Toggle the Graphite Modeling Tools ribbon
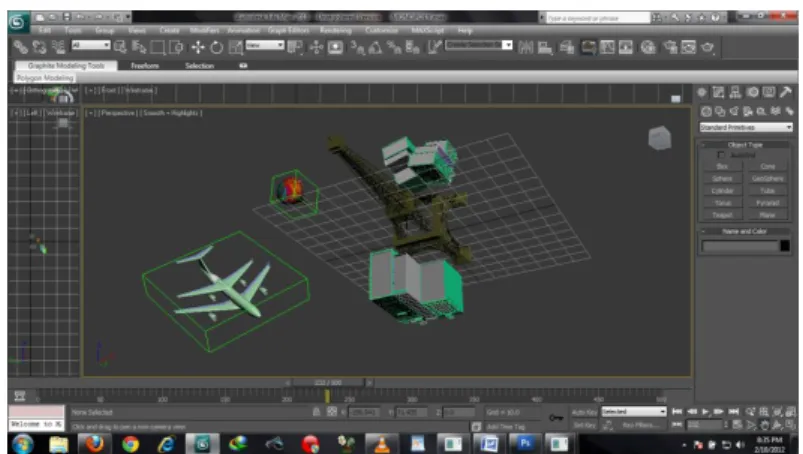Viewport: 803px width, 454px height. pos(588,48)
